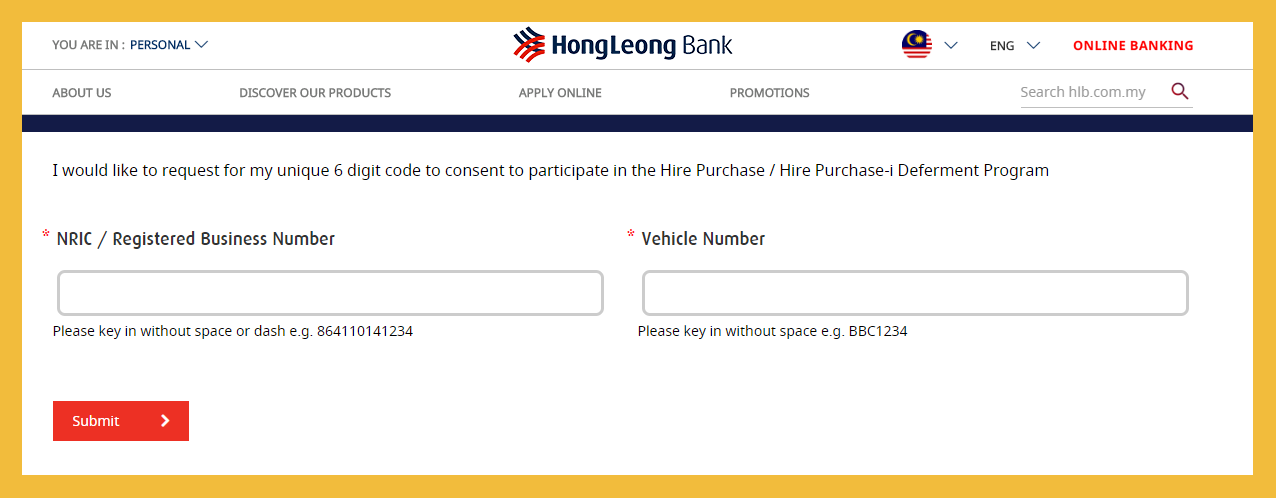Click the arrow icon on Submit button
Image resolution: width=1276 pixels, height=498 pixels.
165,421
